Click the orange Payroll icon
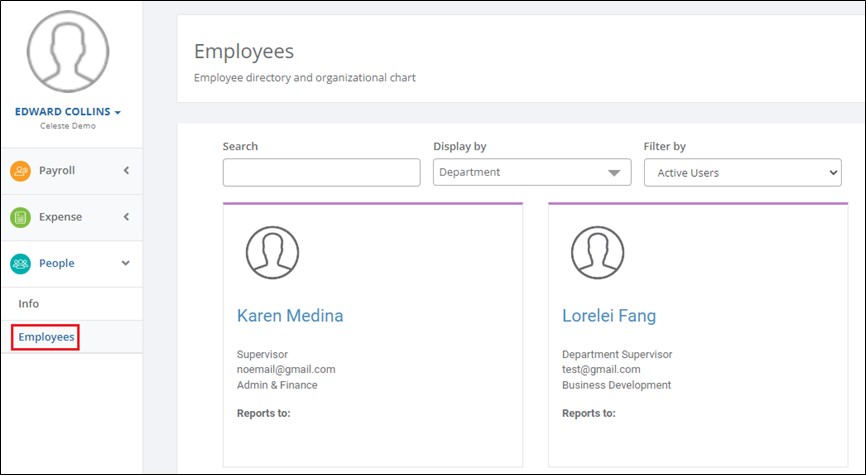Image resolution: width=866 pixels, height=475 pixels. (20, 171)
